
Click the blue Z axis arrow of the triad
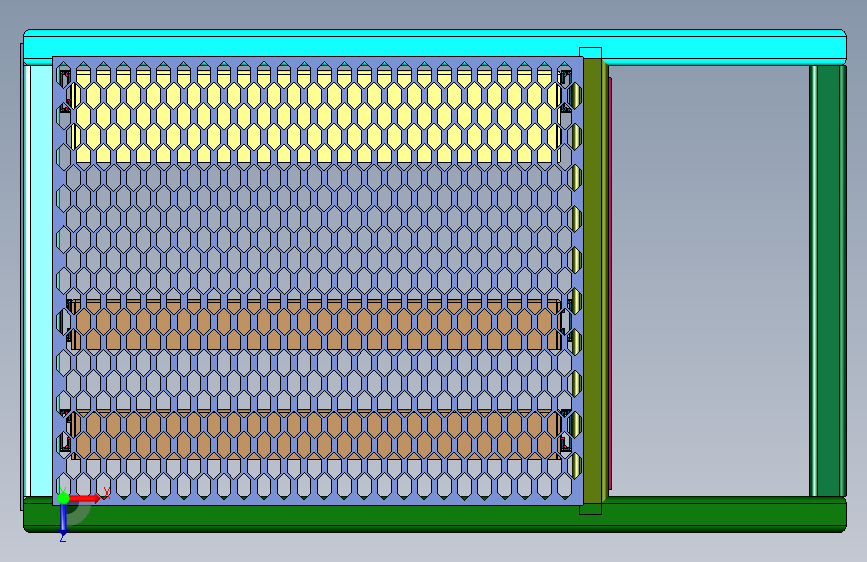pos(63,519)
